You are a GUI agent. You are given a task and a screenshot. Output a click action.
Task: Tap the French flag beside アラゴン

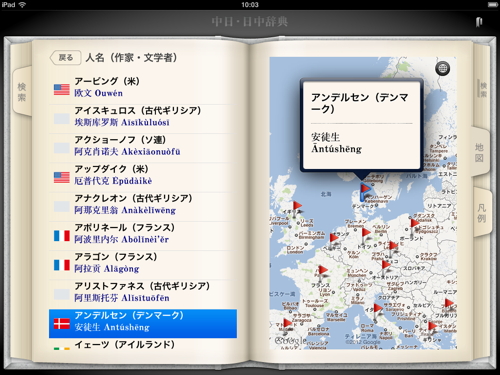pyautogui.click(x=62, y=265)
